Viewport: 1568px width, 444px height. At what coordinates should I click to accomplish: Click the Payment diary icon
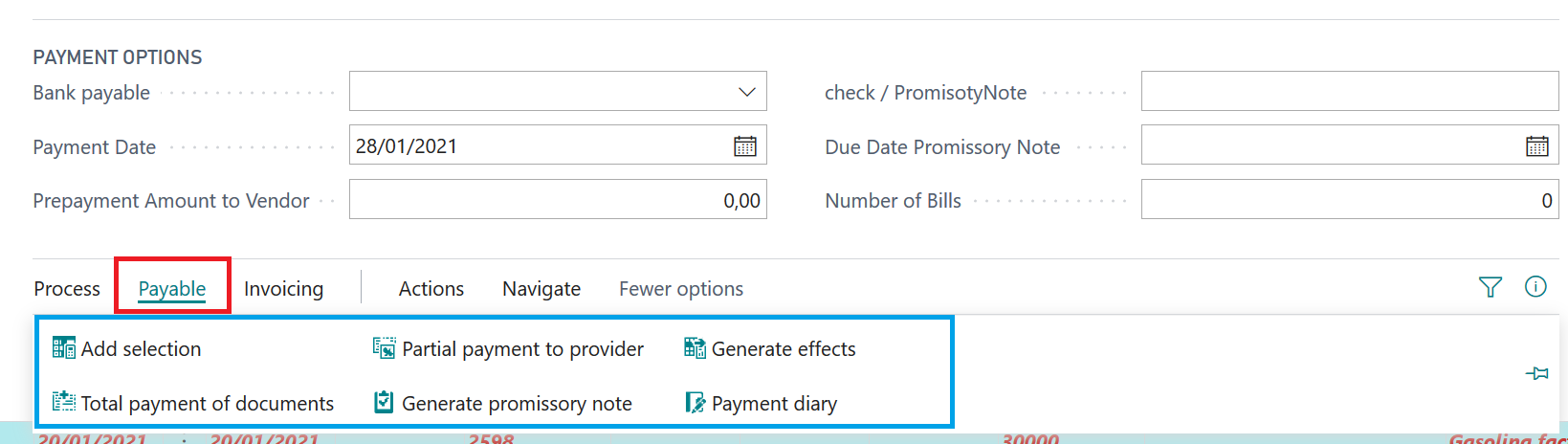coord(696,403)
